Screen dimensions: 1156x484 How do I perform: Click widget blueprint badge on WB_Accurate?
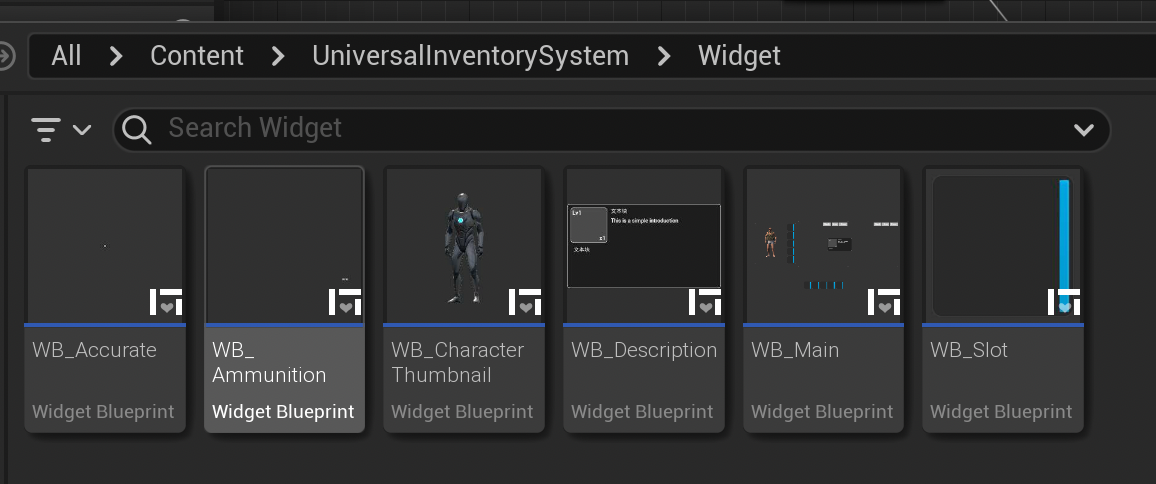[x=165, y=301]
